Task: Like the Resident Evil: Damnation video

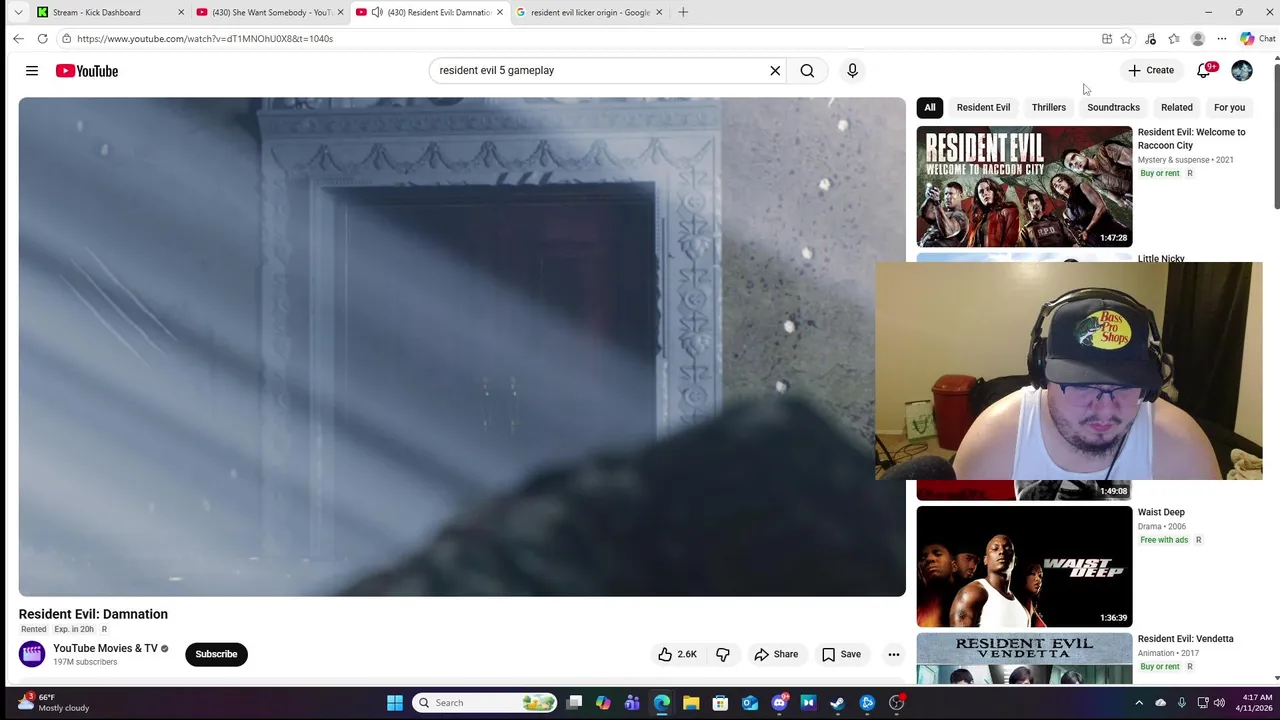Action: click(677, 654)
